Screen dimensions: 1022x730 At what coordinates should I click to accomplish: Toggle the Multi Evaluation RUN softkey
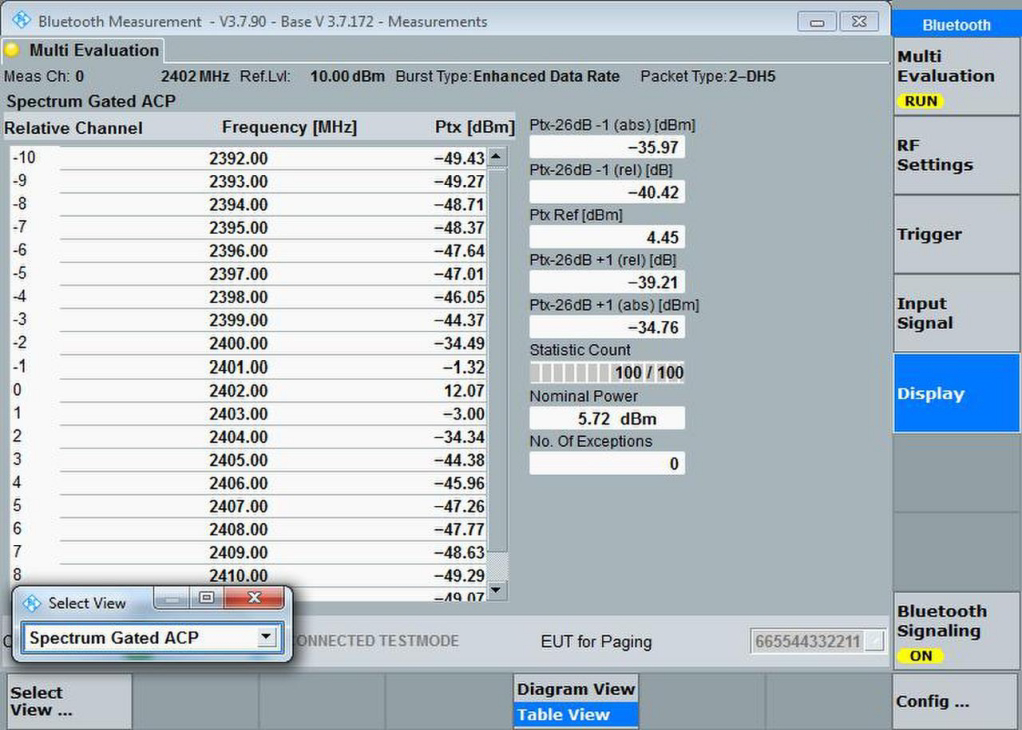(956, 77)
